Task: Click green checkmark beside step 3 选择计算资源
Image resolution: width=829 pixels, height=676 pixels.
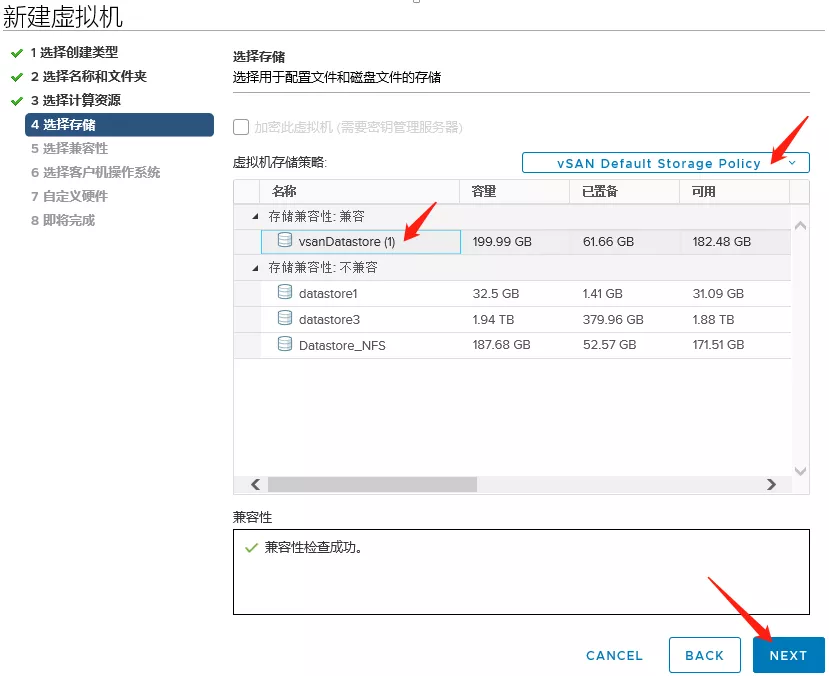Action: click(16, 101)
